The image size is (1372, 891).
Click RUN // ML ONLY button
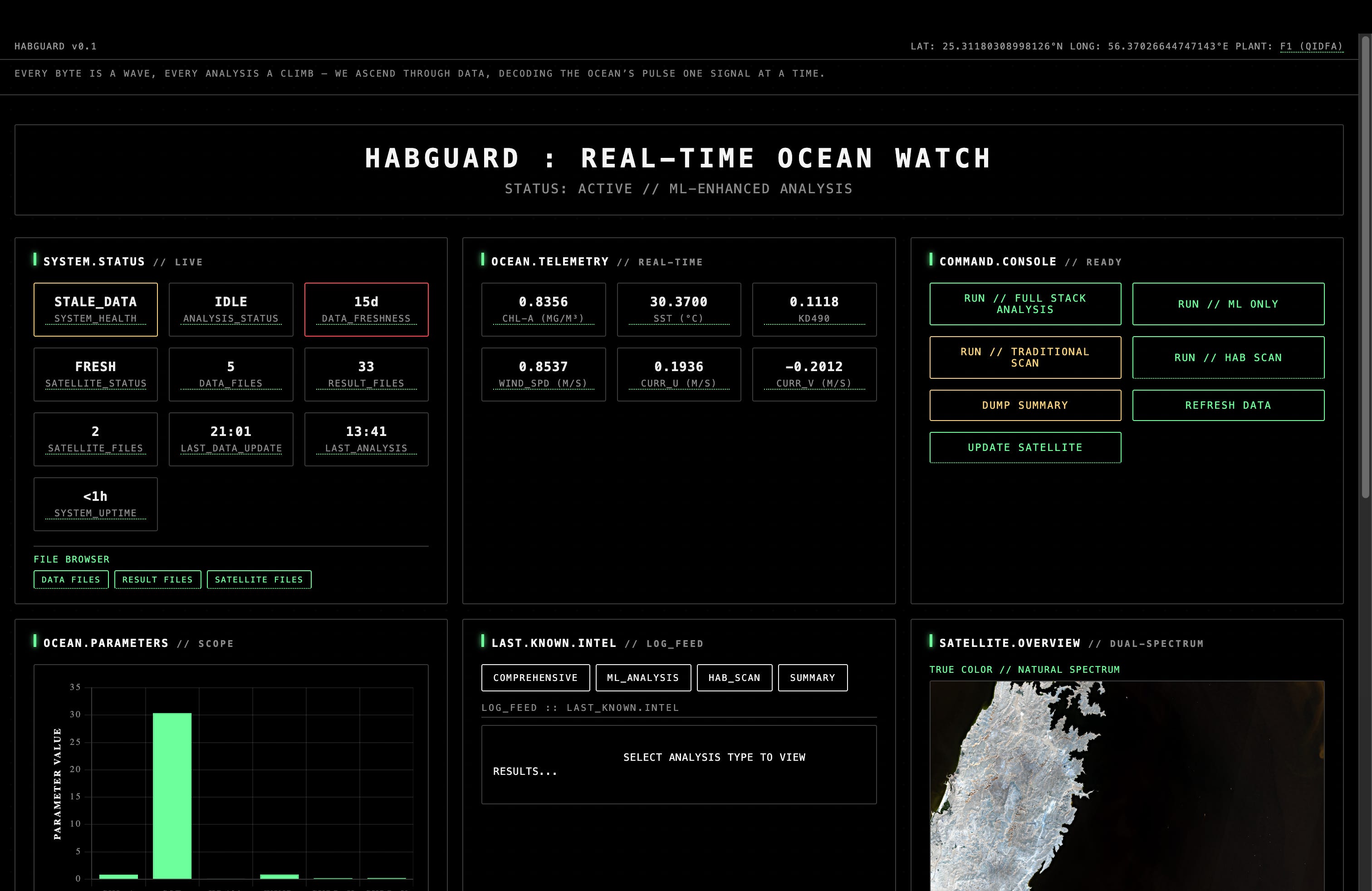1227,304
